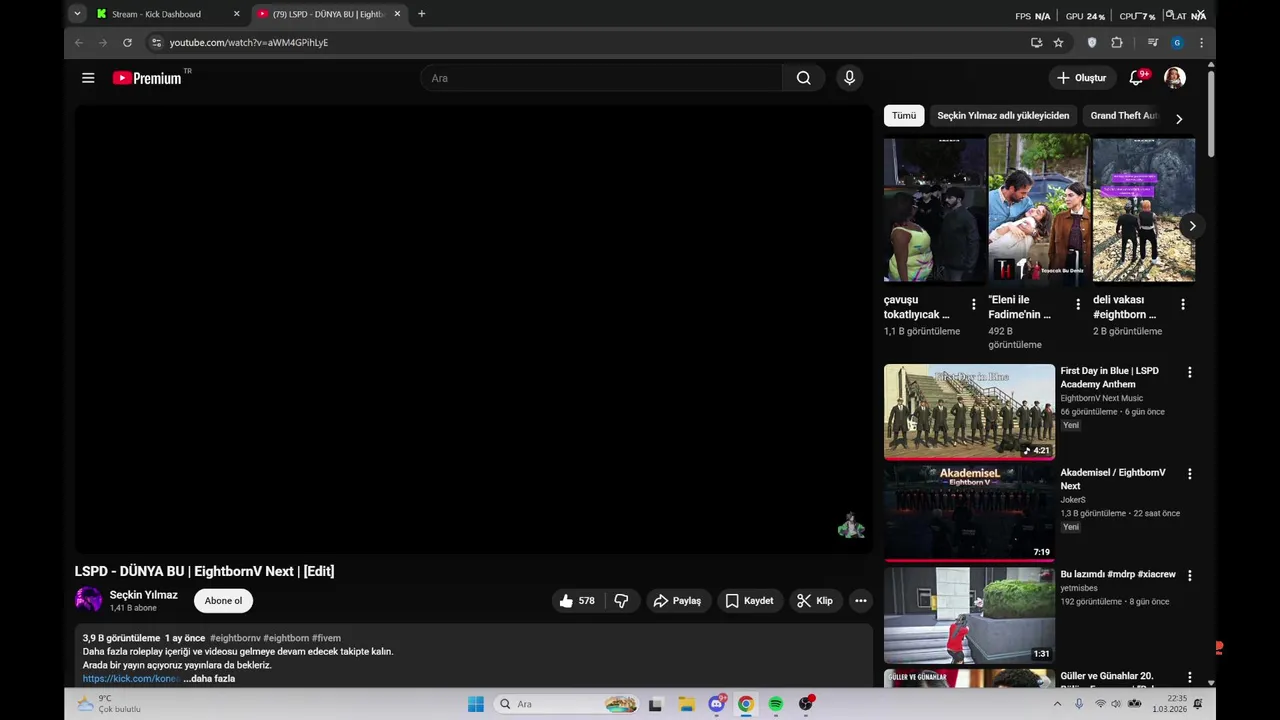Open more actions ellipsis under video
The image size is (1280, 720).
(x=860, y=601)
